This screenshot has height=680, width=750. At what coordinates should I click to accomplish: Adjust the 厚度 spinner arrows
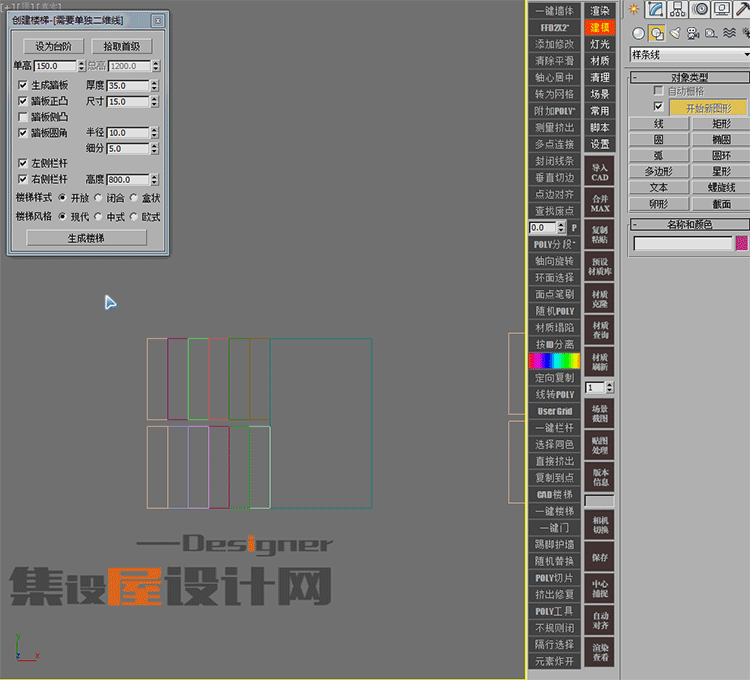pyautogui.click(x=154, y=86)
